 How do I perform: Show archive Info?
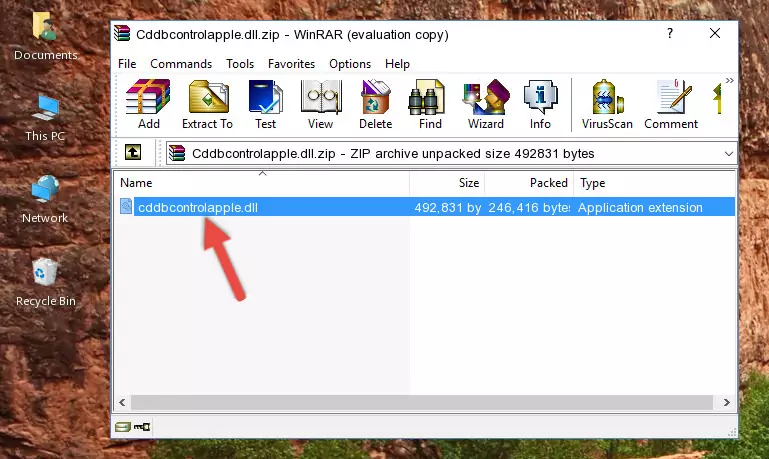coord(540,104)
